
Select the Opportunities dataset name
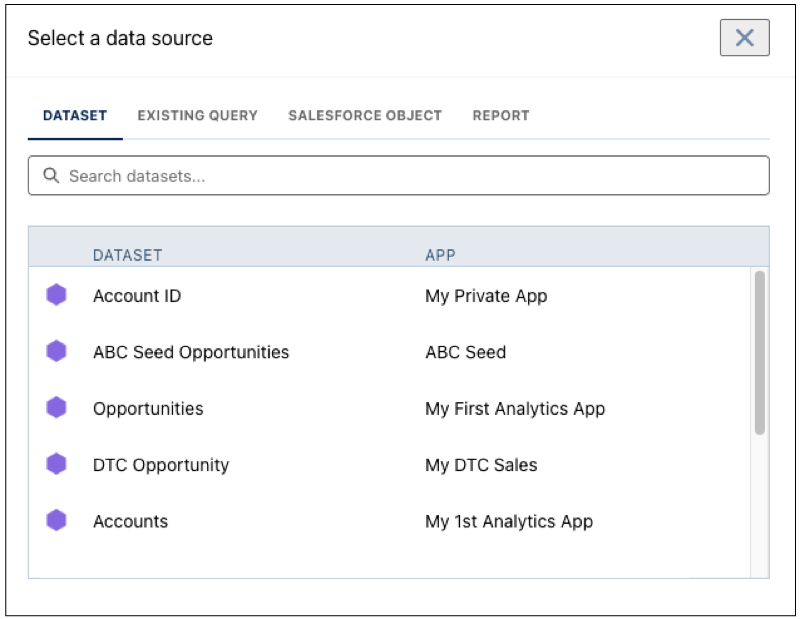coord(148,409)
